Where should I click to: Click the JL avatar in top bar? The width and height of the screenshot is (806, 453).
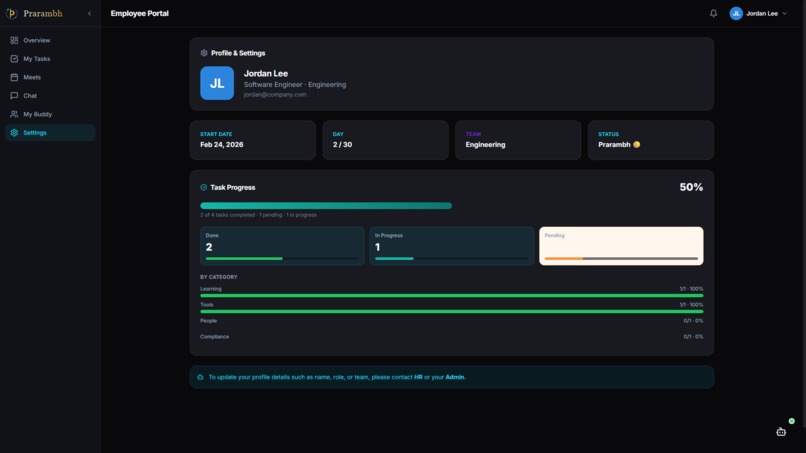click(736, 13)
